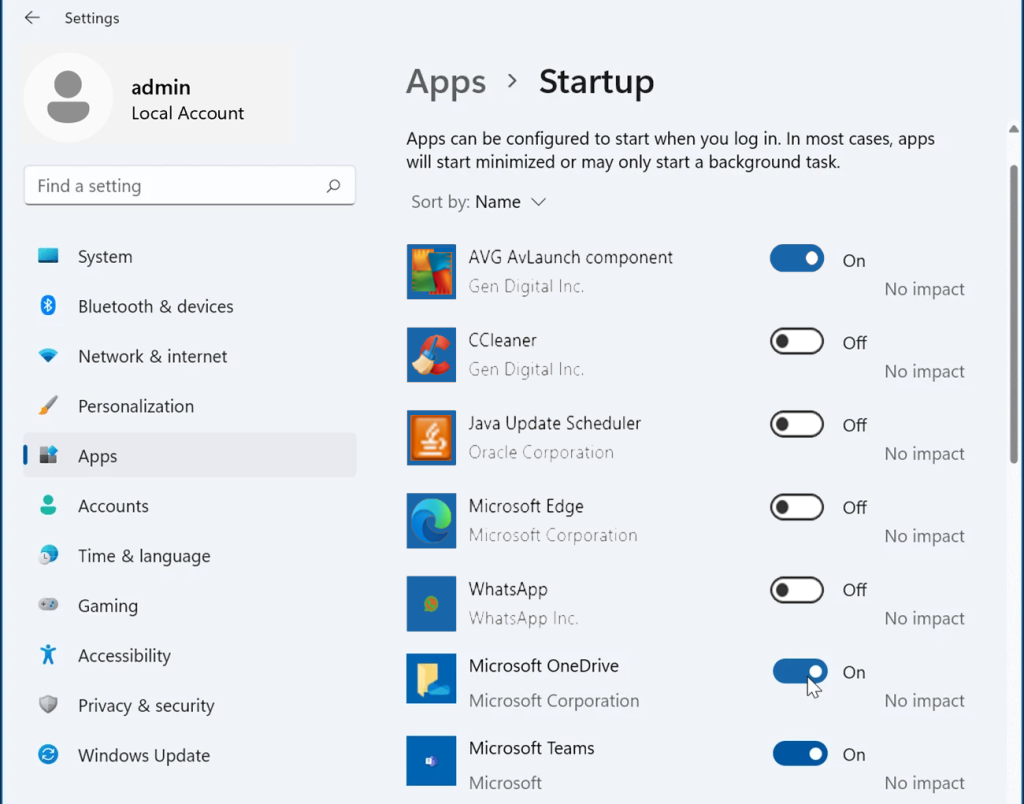Turn on Microsoft Edge startup toggle
The width and height of the screenshot is (1024, 804).
coord(797,507)
